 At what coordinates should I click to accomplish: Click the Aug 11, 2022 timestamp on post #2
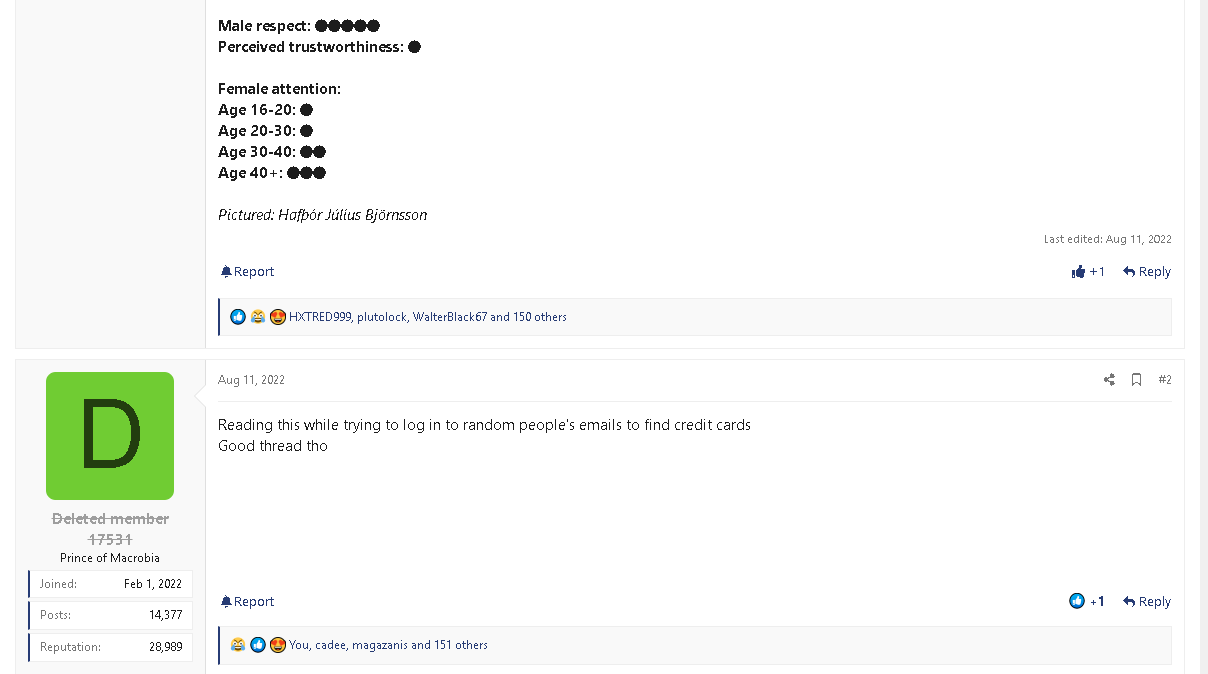point(251,380)
